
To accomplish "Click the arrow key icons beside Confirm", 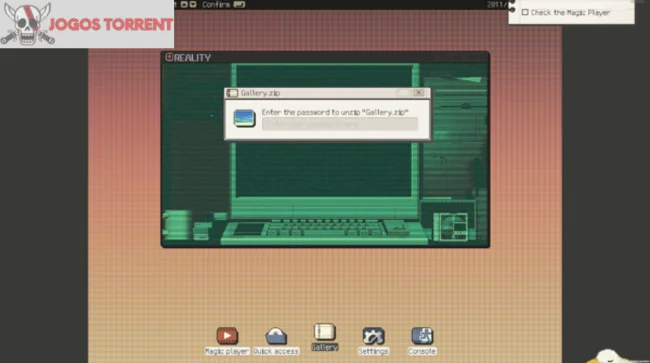I will pos(188,5).
